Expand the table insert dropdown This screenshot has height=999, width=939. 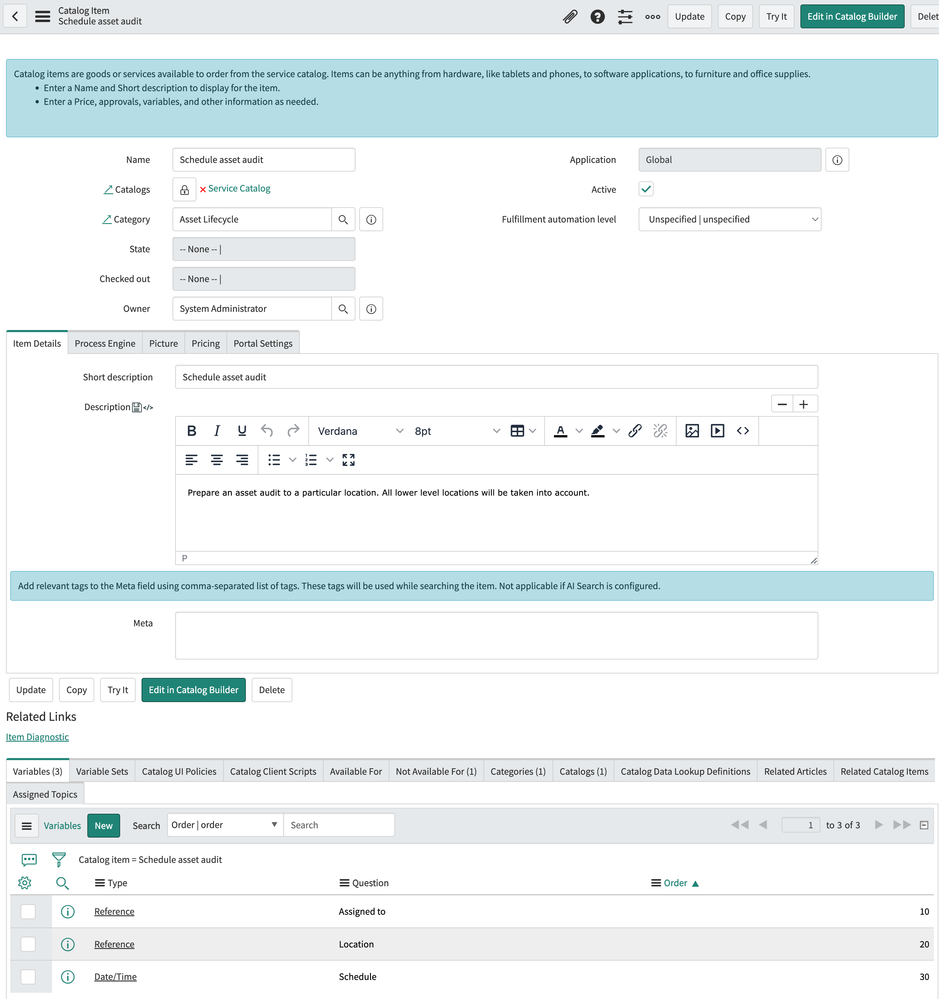click(x=533, y=431)
